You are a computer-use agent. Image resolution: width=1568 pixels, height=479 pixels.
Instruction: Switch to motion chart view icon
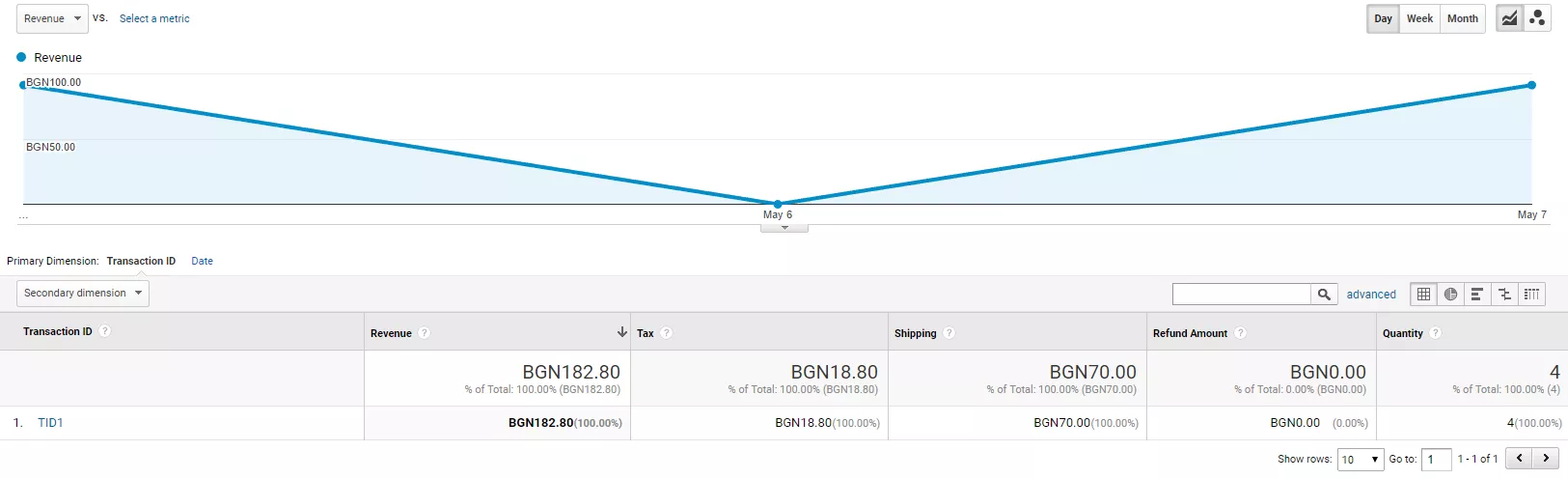(x=1537, y=18)
